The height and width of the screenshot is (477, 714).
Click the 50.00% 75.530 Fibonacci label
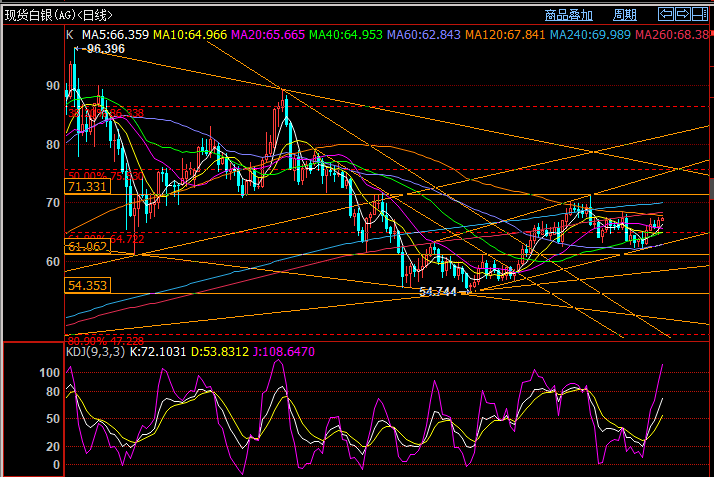(x=106, y=176)
